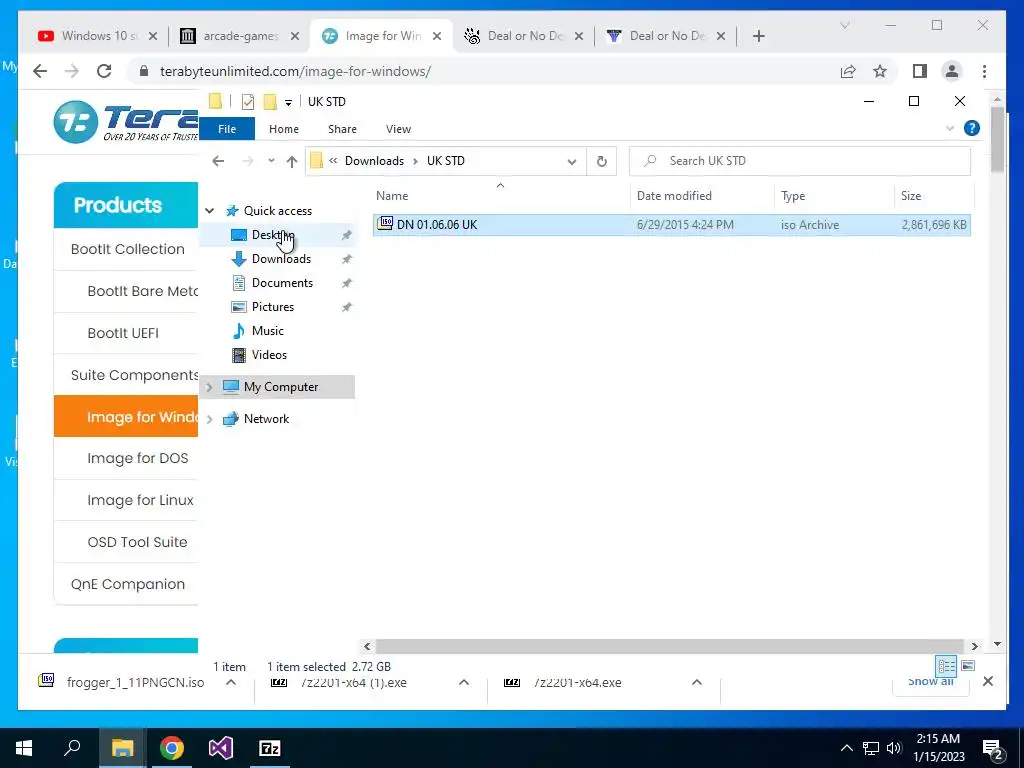
Task: Switch to large icons view layout
Action: tap(968, 666)
